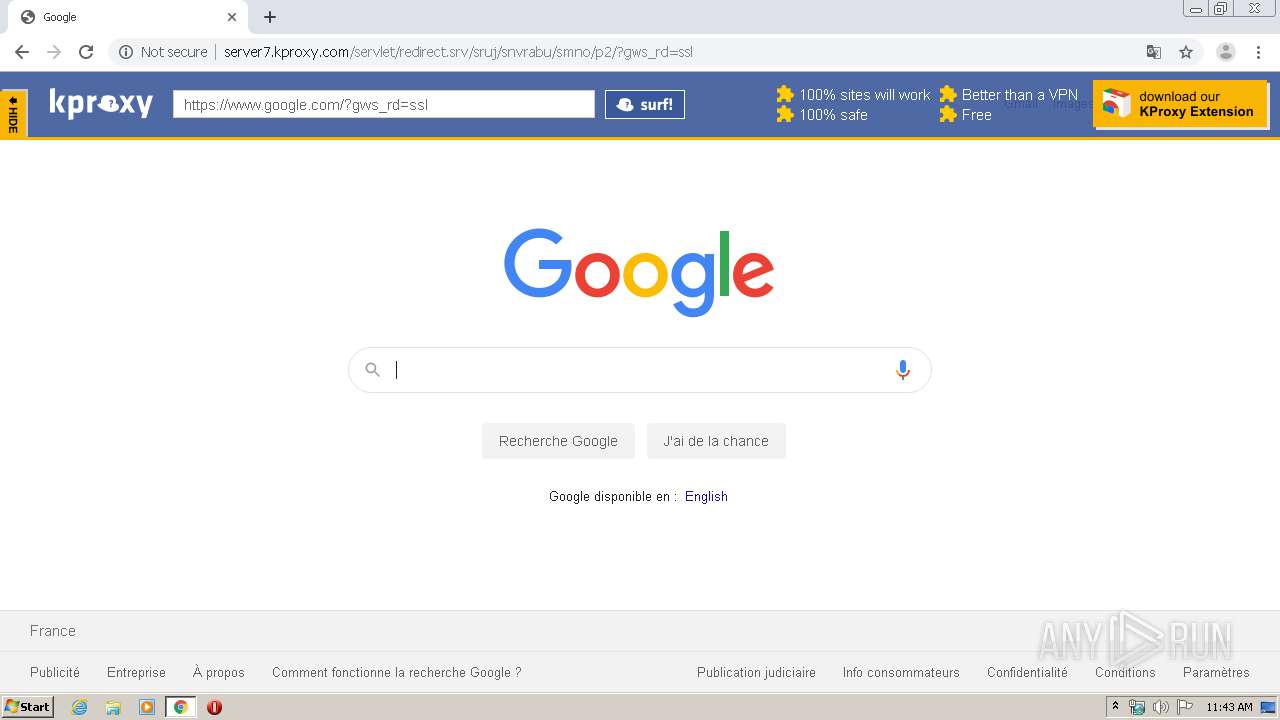View the Not secure site information icon
Viewport: 1280px width, 720px height.
(x=126, y=52)
